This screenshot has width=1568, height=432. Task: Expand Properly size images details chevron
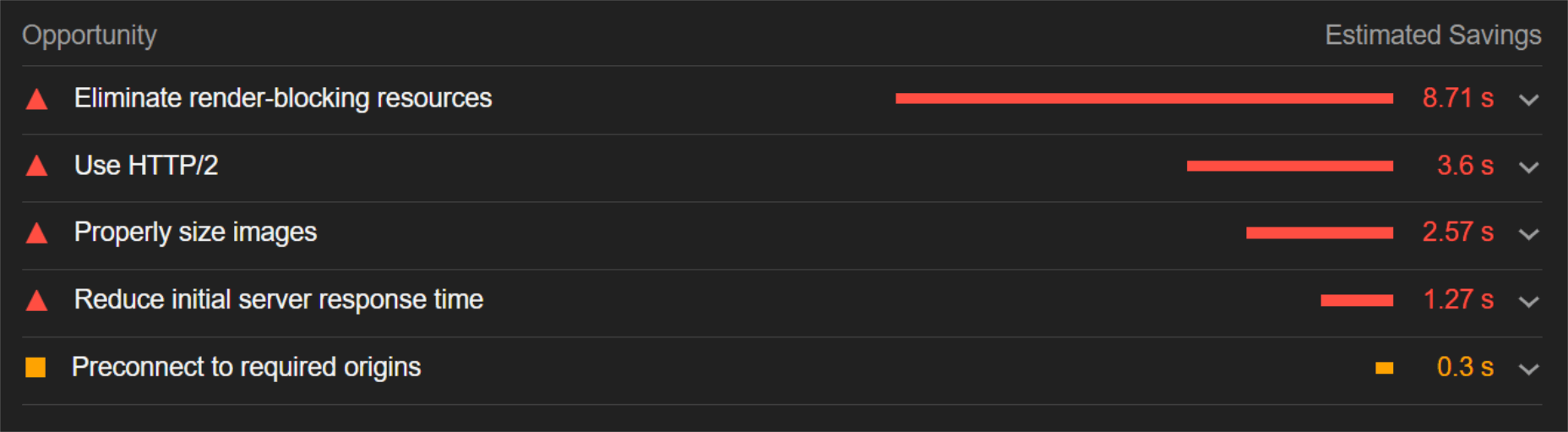tap(1528, 234)
